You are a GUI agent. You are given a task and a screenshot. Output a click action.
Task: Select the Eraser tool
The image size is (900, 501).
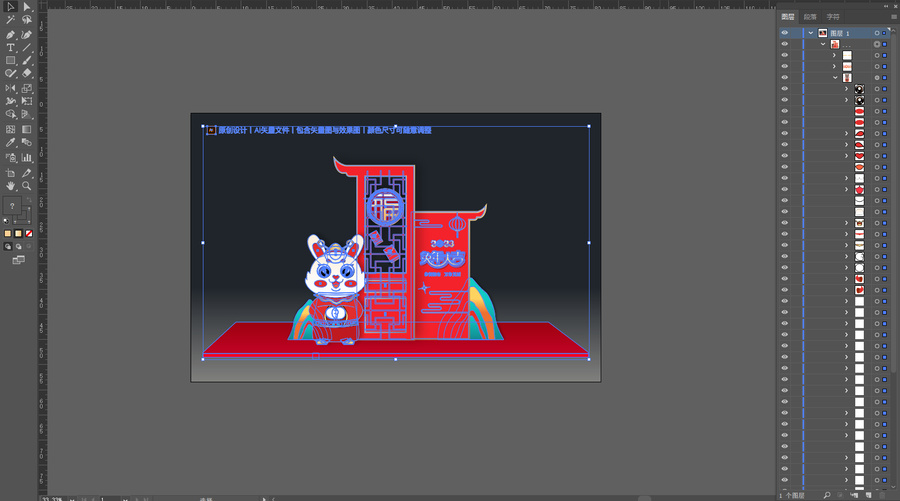tap(26, 73)
